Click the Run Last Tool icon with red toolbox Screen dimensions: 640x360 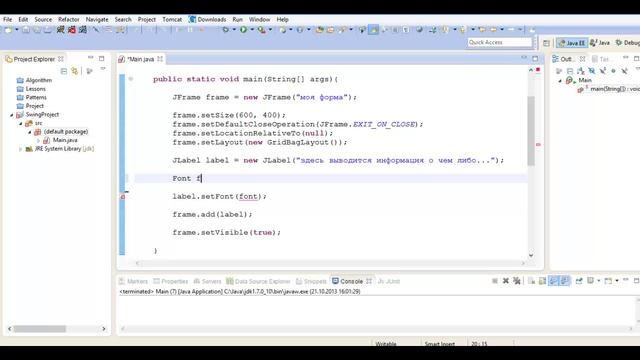tap(261, 29)
